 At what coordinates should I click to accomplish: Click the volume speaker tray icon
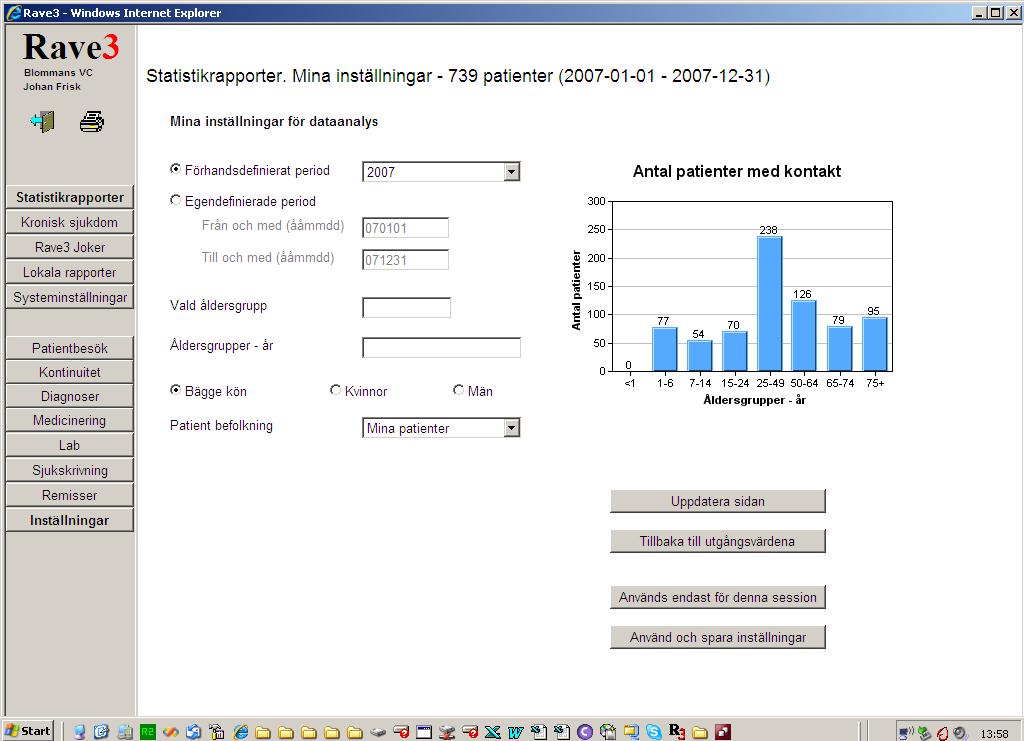point(960,733)
